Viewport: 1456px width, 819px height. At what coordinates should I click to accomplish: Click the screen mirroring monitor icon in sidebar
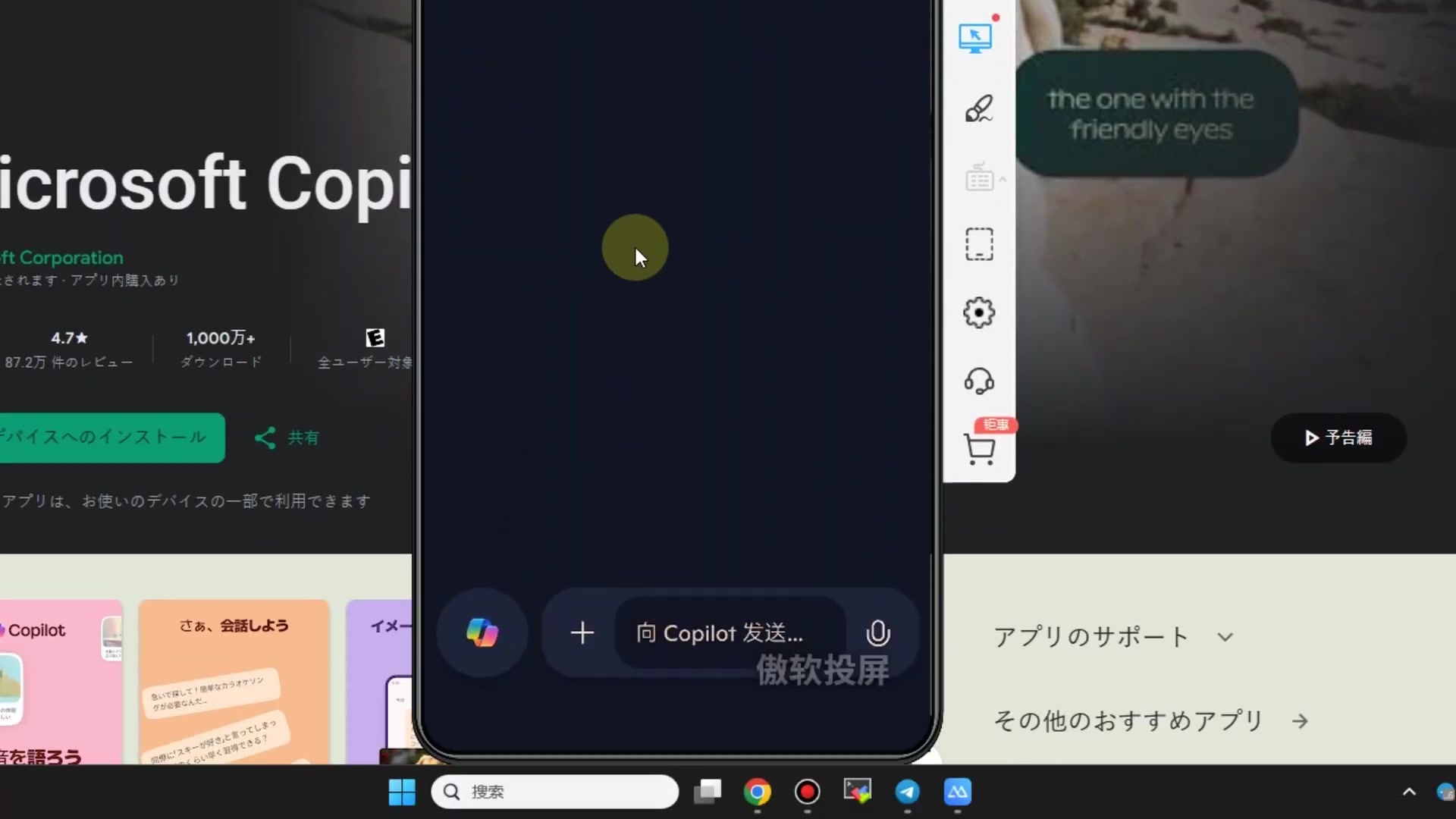pyautogui.click(x=975, y=37)
